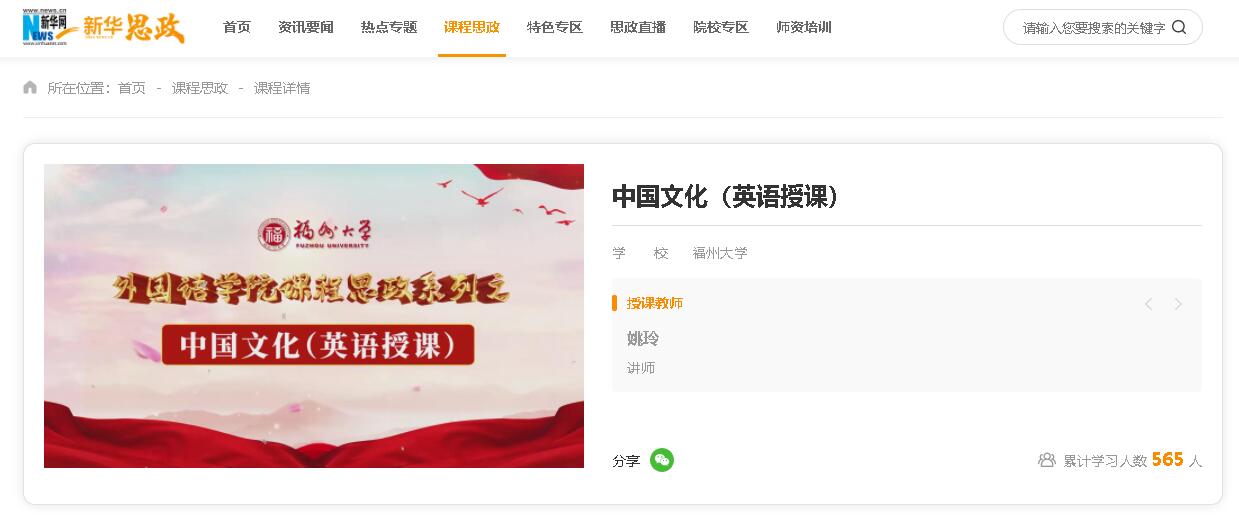Open the 师资培训 navigation item
Screen dimensions: 1239x522
click(804, 27)
